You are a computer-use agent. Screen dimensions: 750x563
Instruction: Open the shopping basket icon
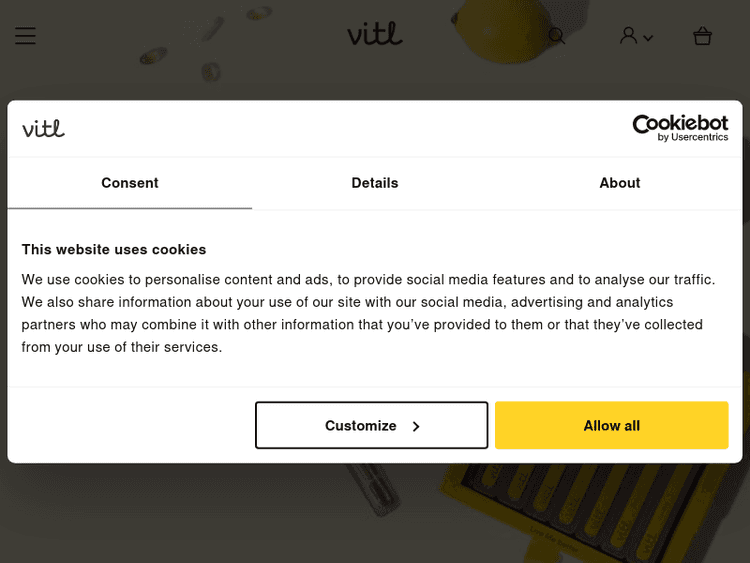(702, 36)
